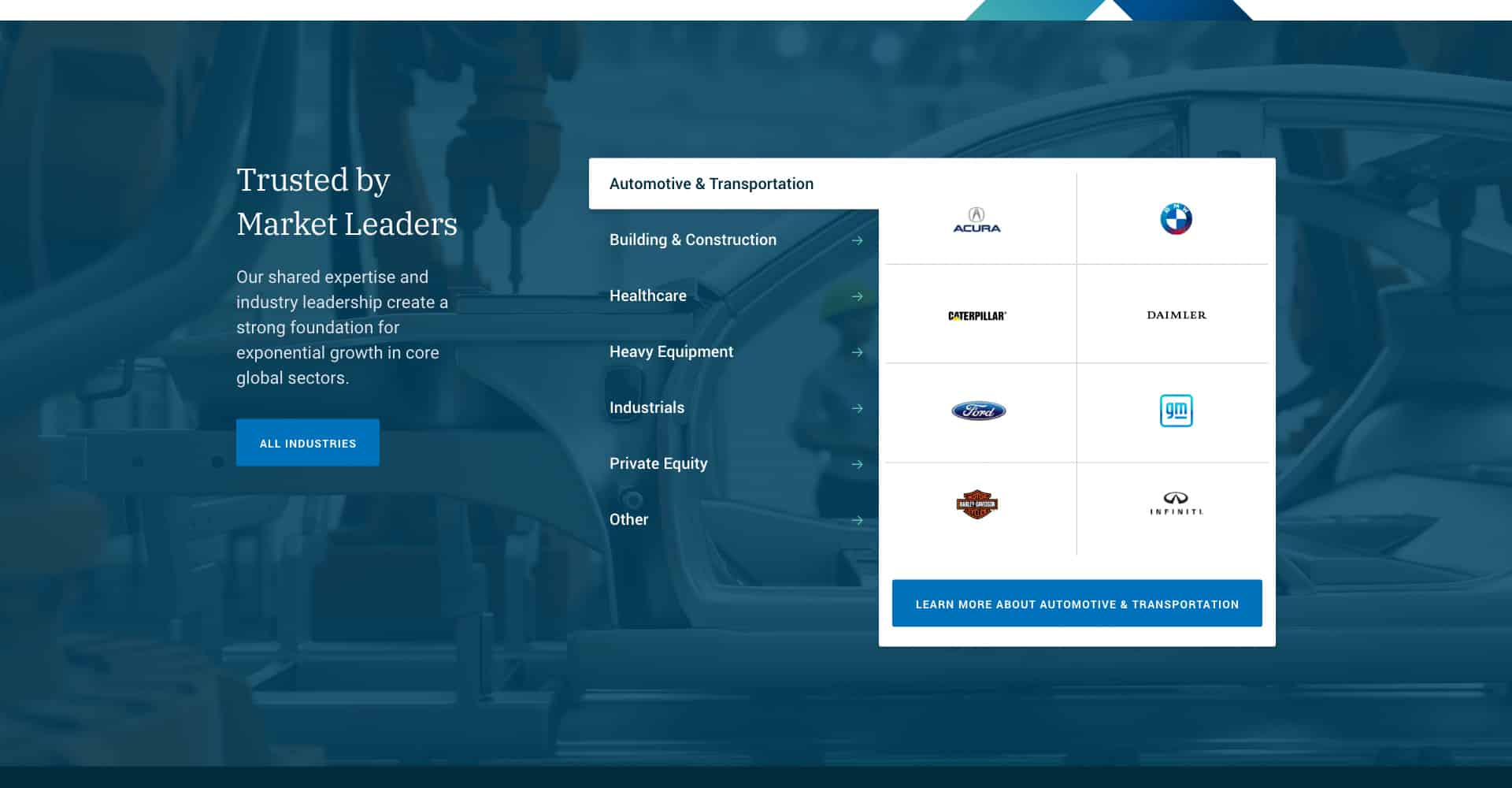The height and width of the screenshot is (788, 1512).
Task: Open the Other industries tab
Action: coord(734,519)
